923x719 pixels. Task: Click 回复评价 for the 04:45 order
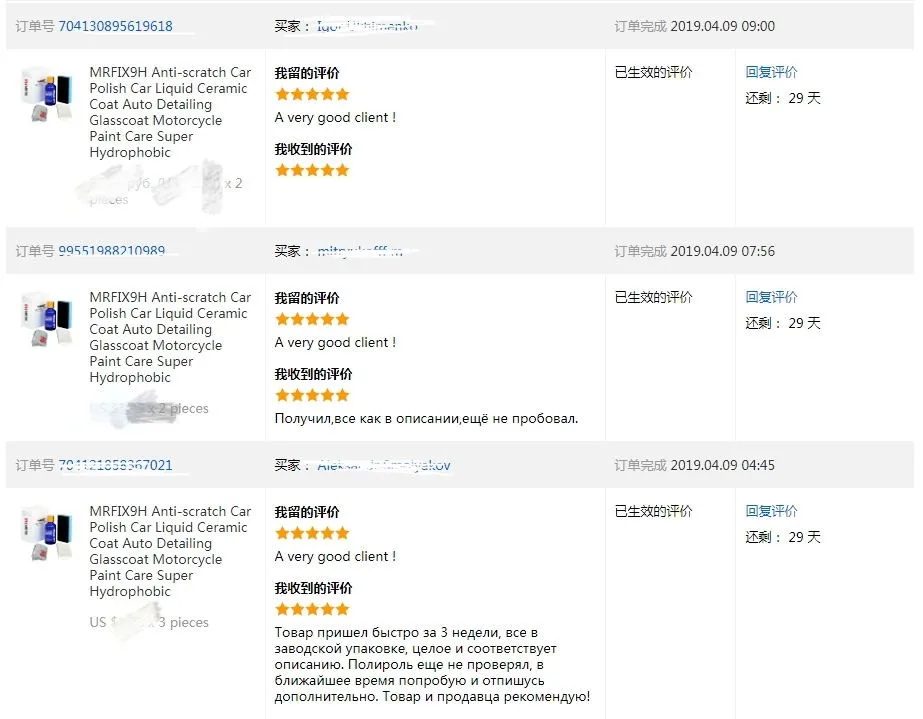coord(771,511)
